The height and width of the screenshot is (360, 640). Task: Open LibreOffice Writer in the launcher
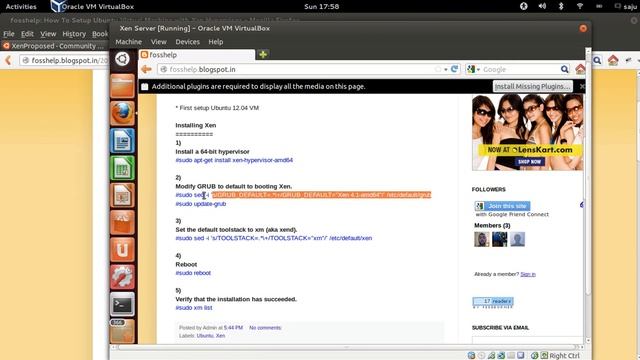pos(122,140)
